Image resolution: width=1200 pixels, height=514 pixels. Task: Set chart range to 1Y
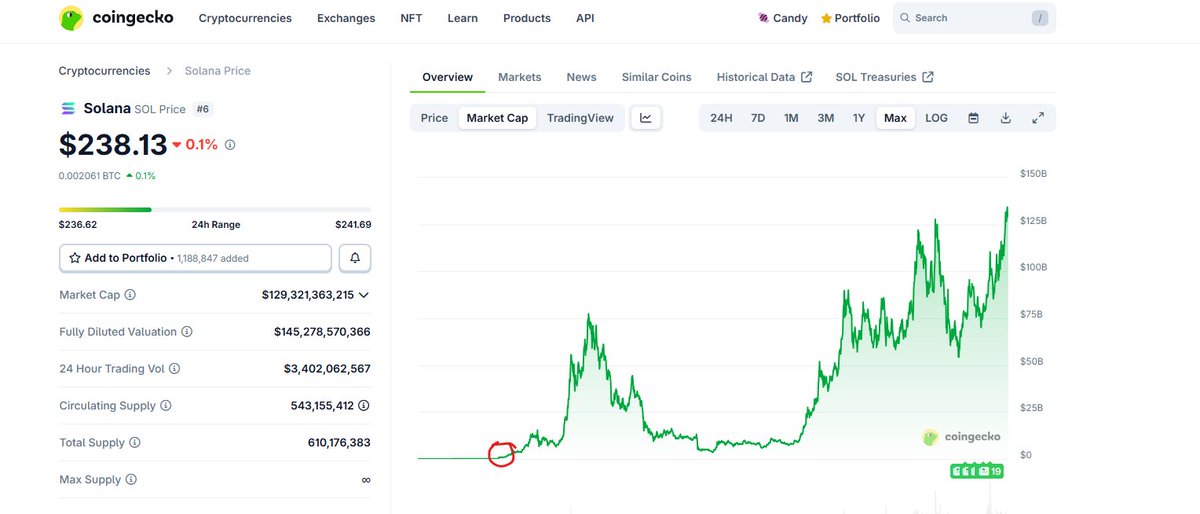click(x=858, y=118)
